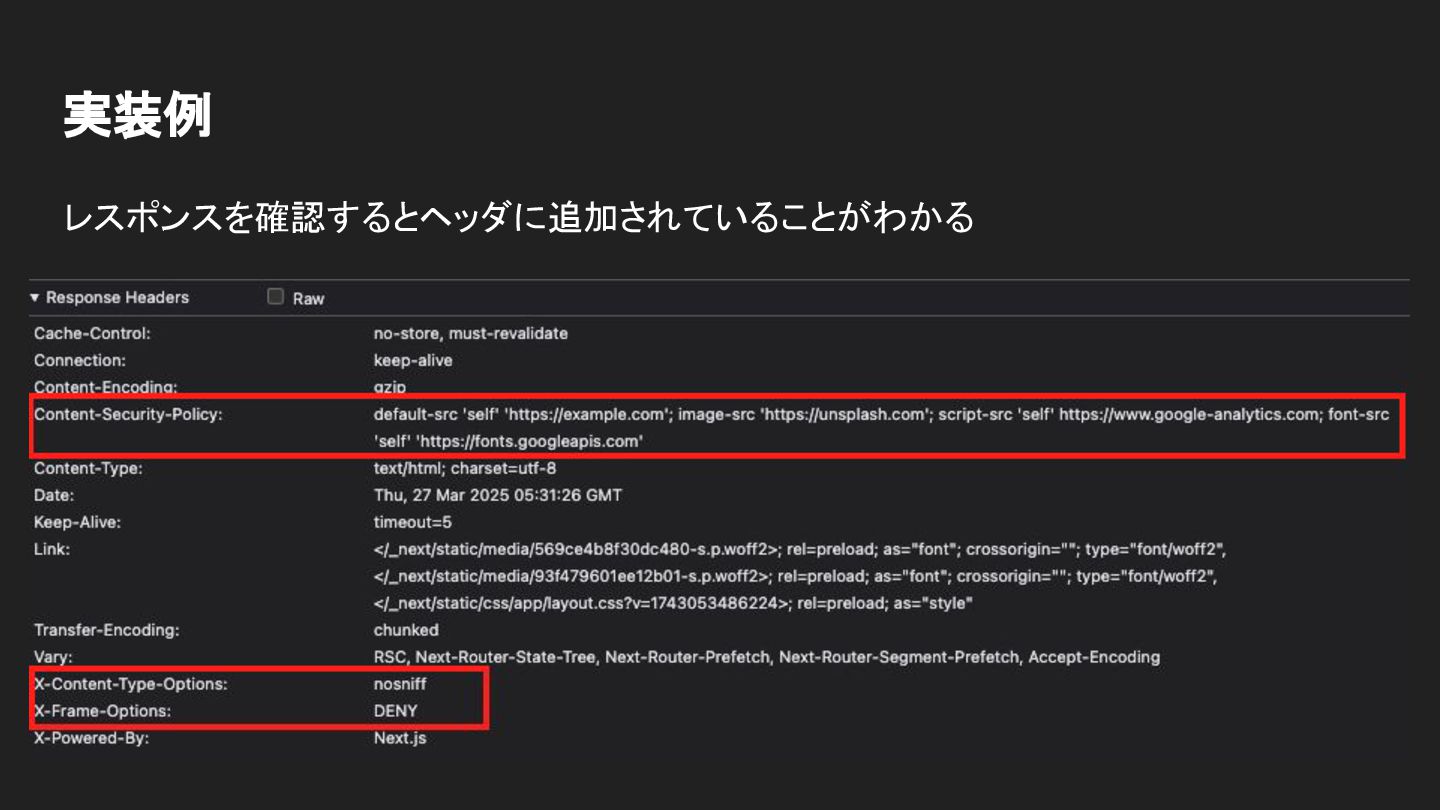Collapse the Response Headers section triangle
The height and width of the screenshot is (810, 1440).
coord(35,298)
